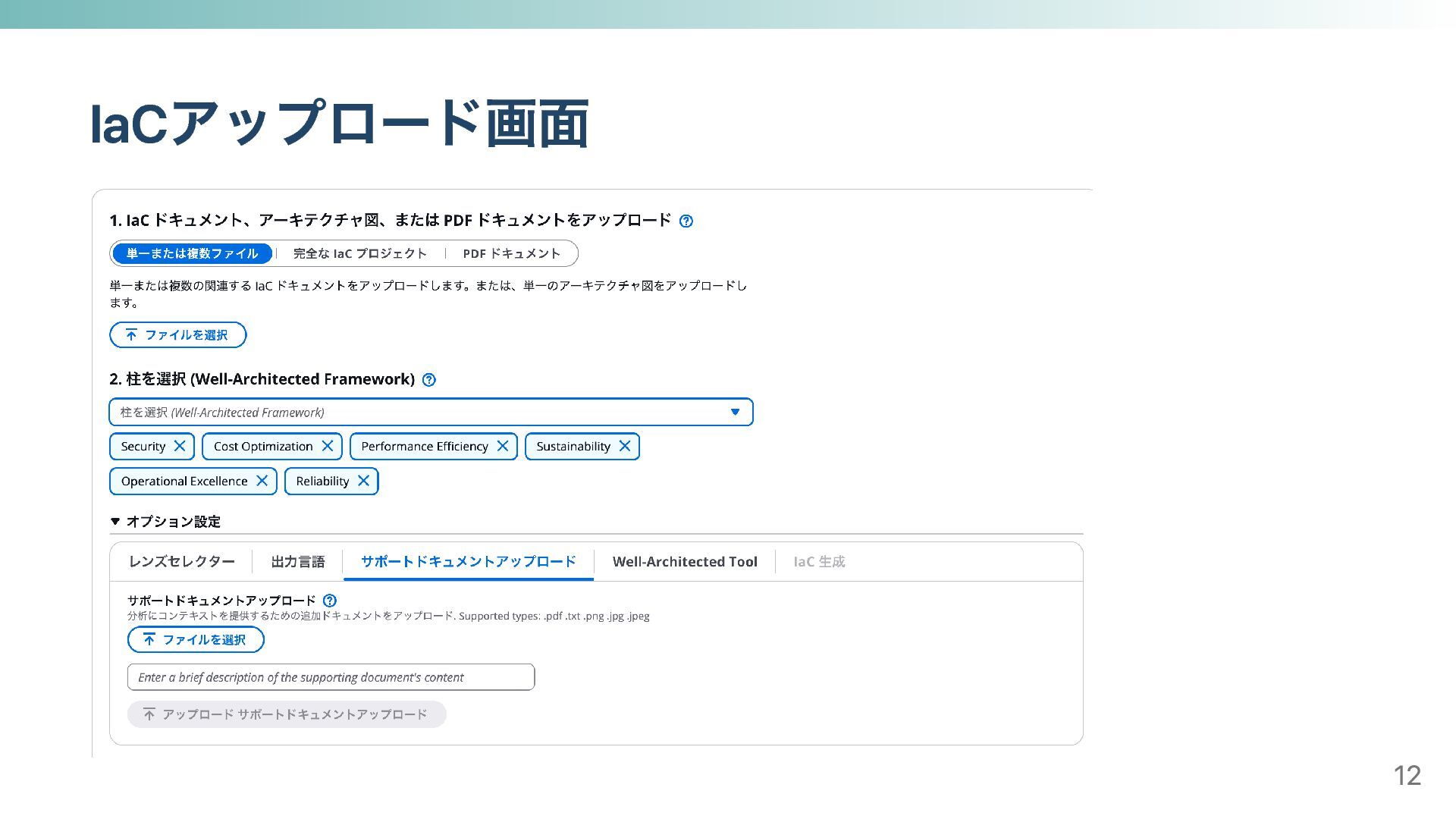This screenshot has height=819, width=1456.
Task: Select 単一または複数ファイル upload mode
Action: click(x=192, y=253)
